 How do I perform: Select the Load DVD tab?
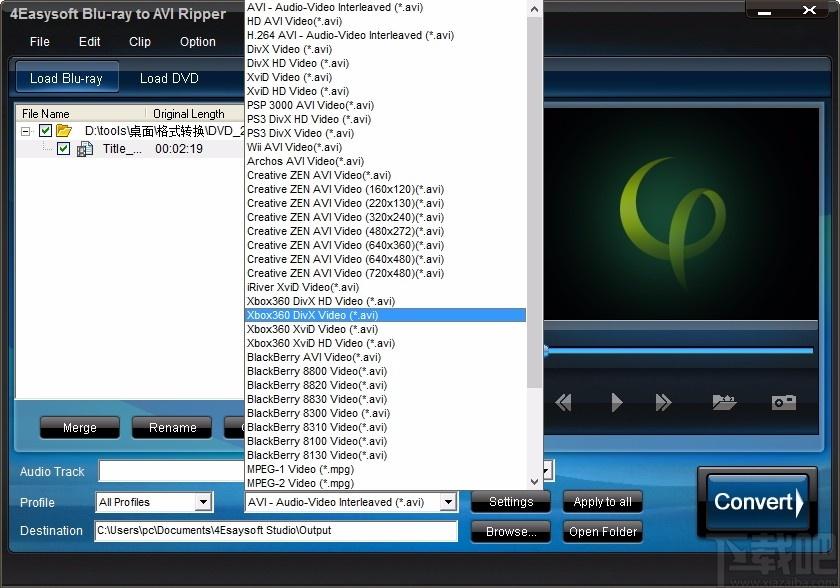(x=169, y=78)
